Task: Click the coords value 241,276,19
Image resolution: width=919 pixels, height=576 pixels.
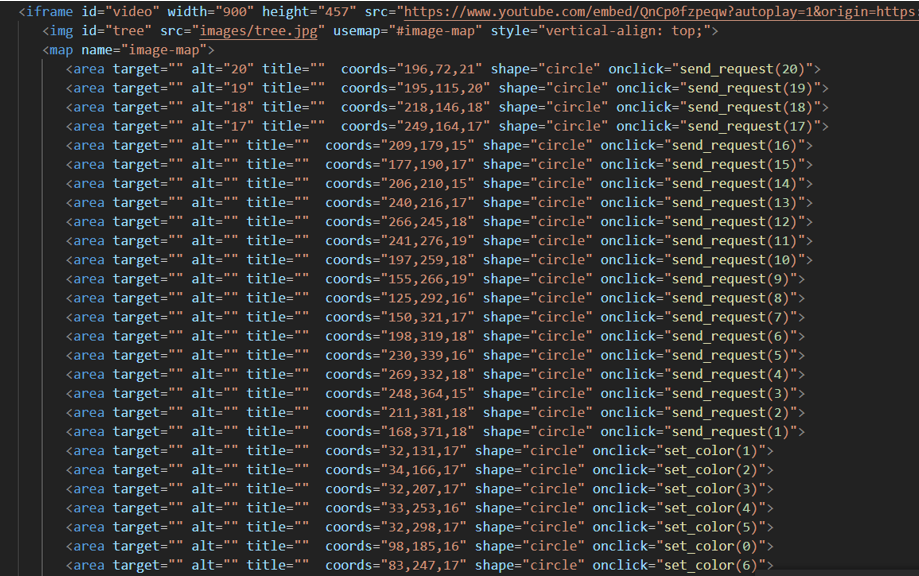Action: point(427,241)
